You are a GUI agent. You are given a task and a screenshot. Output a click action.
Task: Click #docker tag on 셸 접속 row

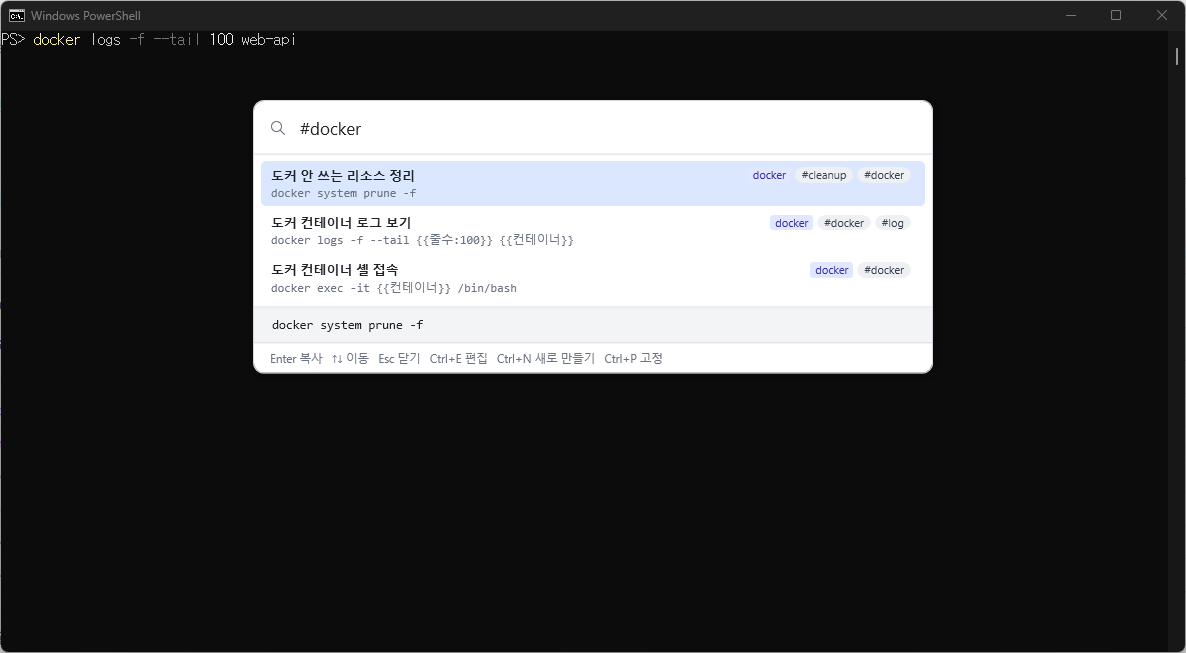(x=883, y=270)
